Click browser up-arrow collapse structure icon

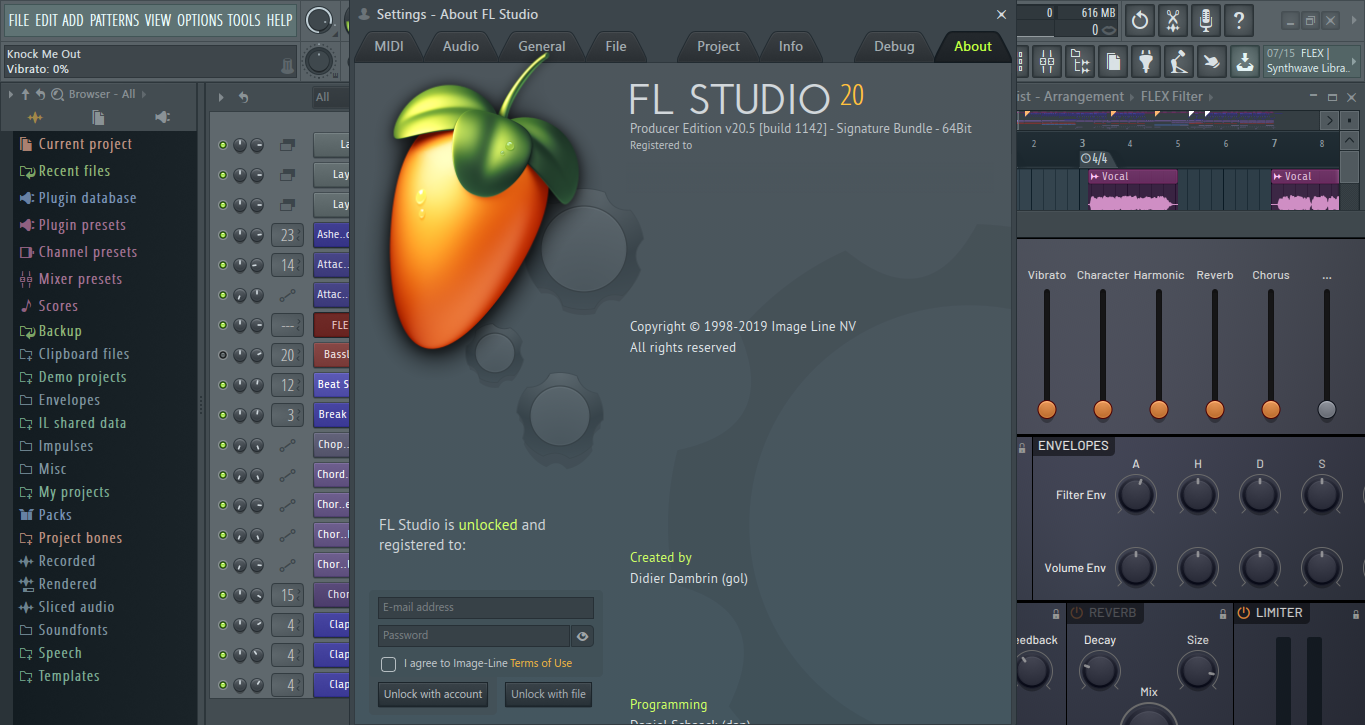pos(25,94)
